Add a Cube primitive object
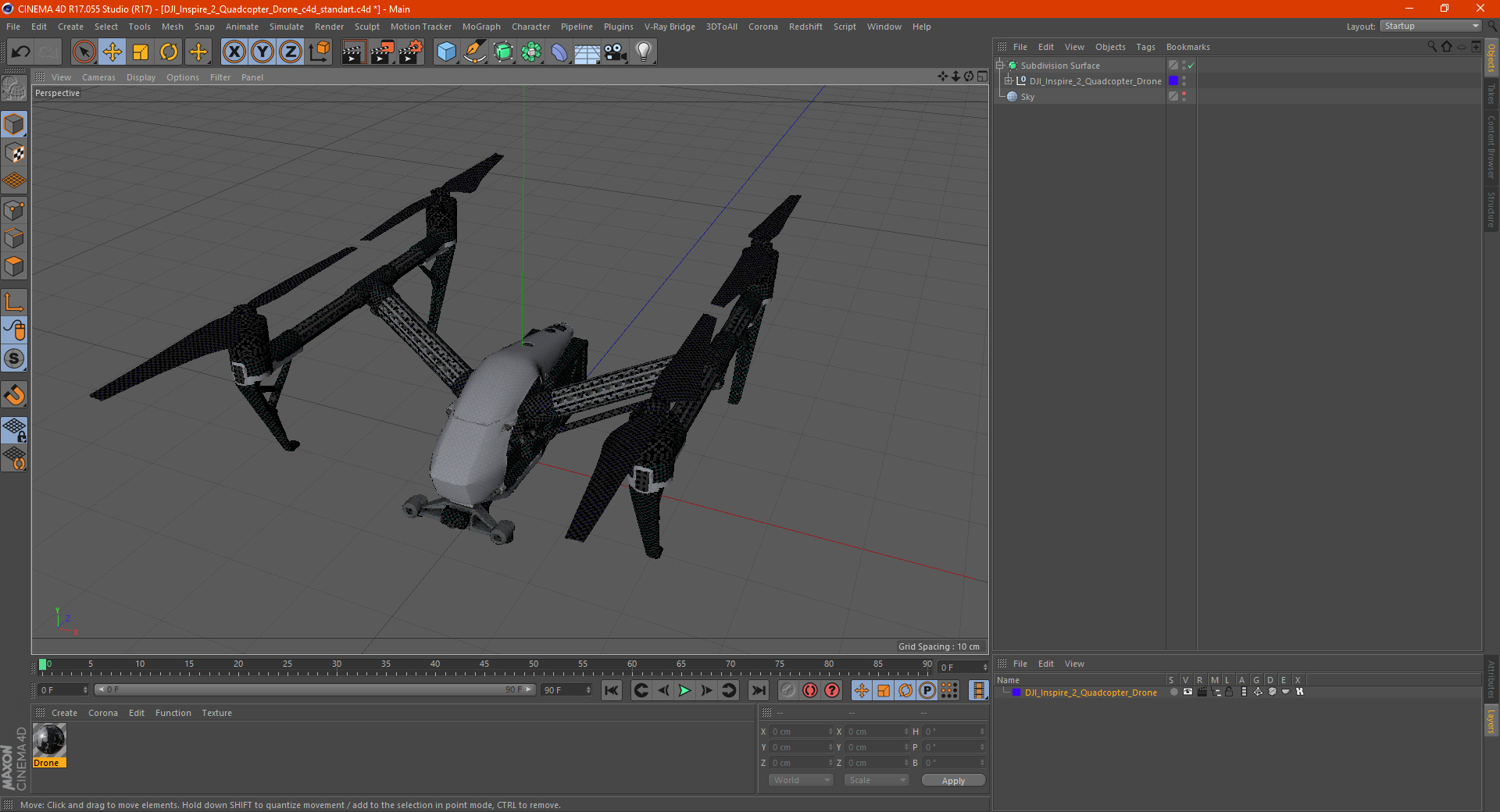Image resolution: width=1500 pixels, height=812 pixels. 446,52
